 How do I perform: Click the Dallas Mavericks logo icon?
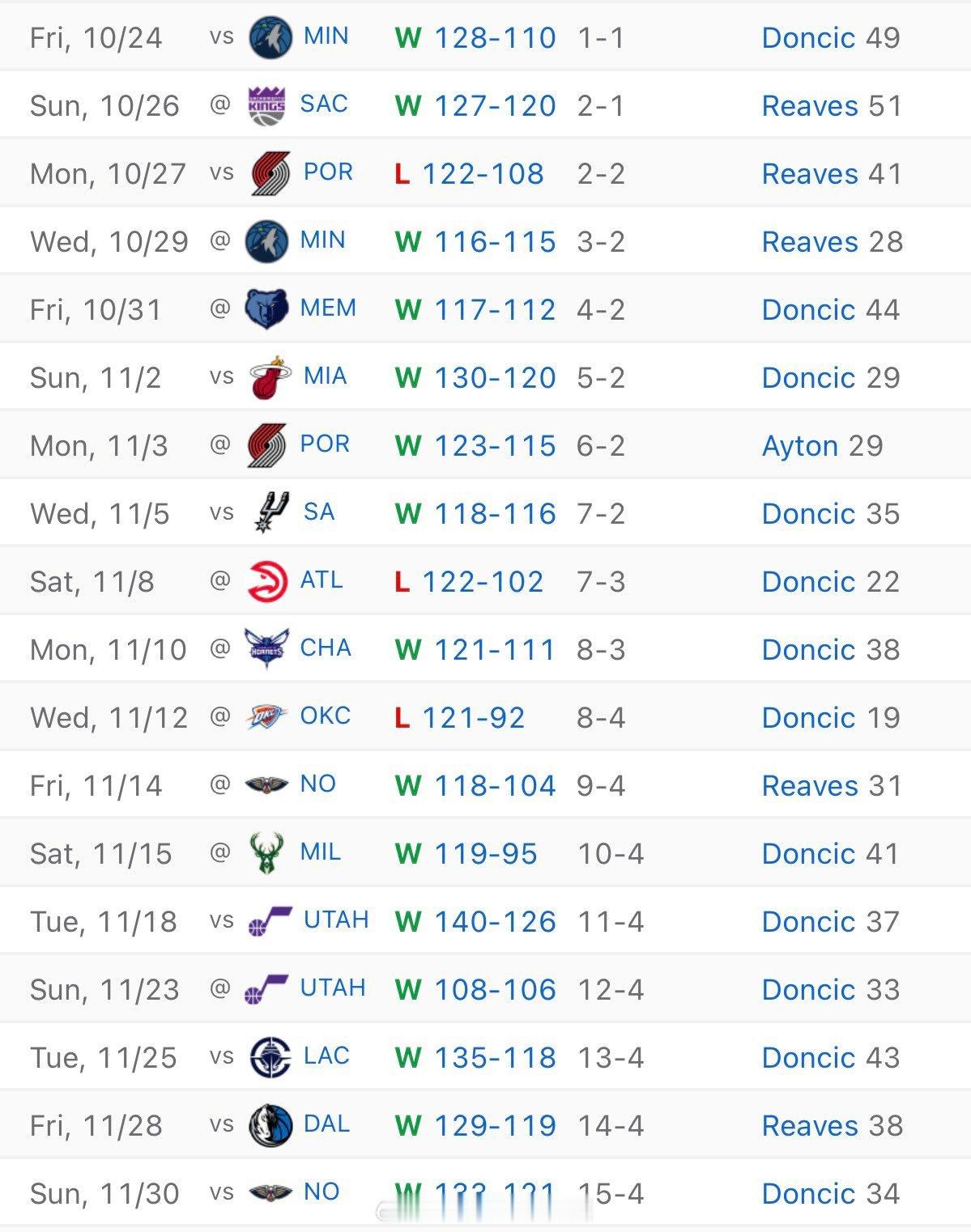point(270,1125)
